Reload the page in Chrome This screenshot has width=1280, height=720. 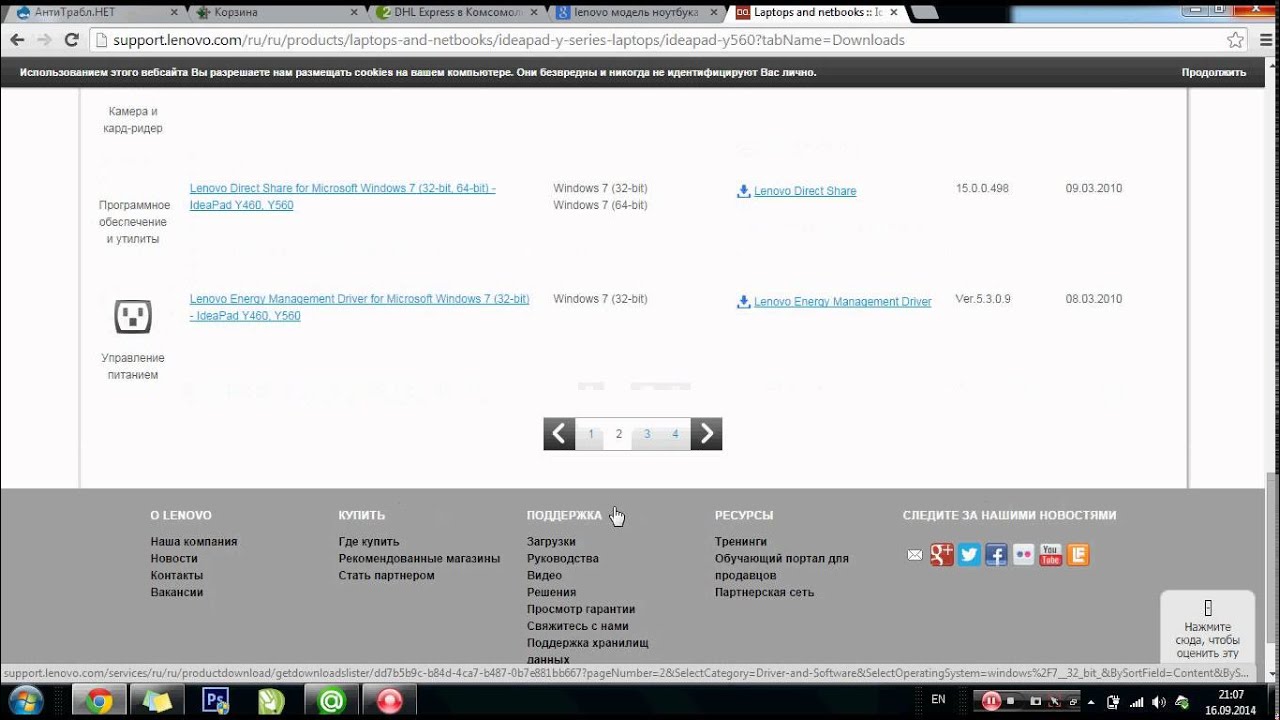(x=71, y=40)
